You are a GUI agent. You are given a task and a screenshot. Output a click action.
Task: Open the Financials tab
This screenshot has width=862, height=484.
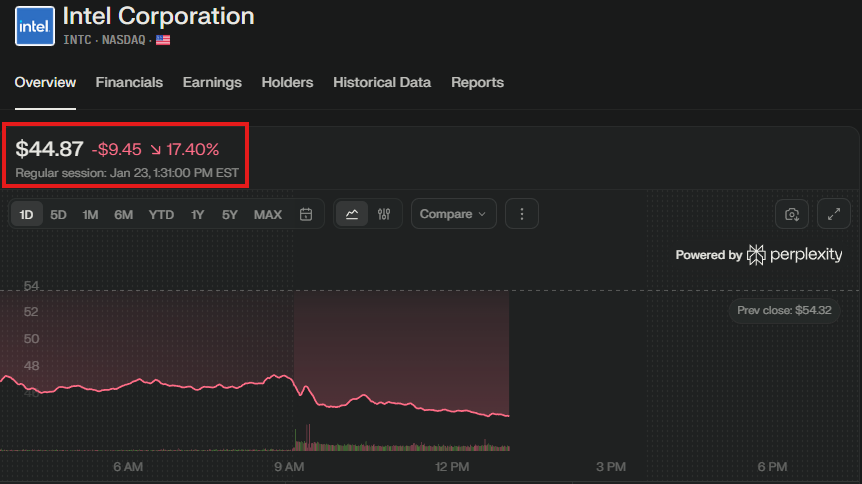[129, 82]
